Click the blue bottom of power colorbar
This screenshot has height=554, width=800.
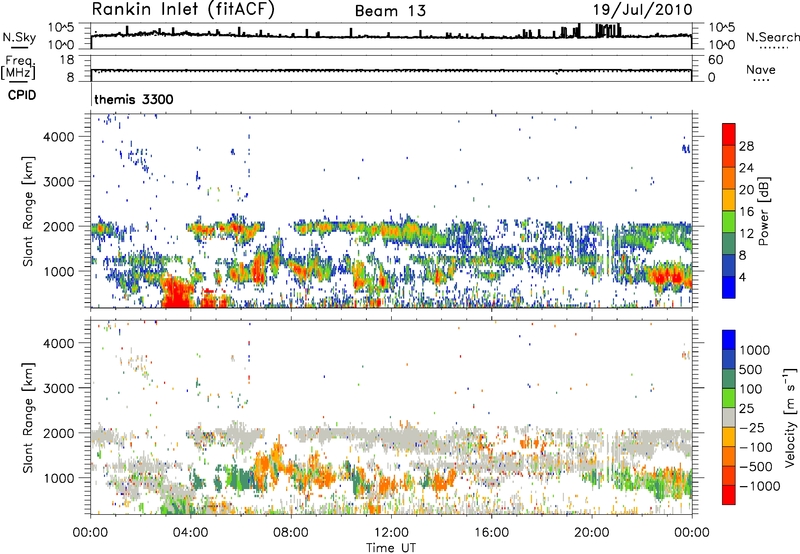pyautogui.click(x=729, y=287)
